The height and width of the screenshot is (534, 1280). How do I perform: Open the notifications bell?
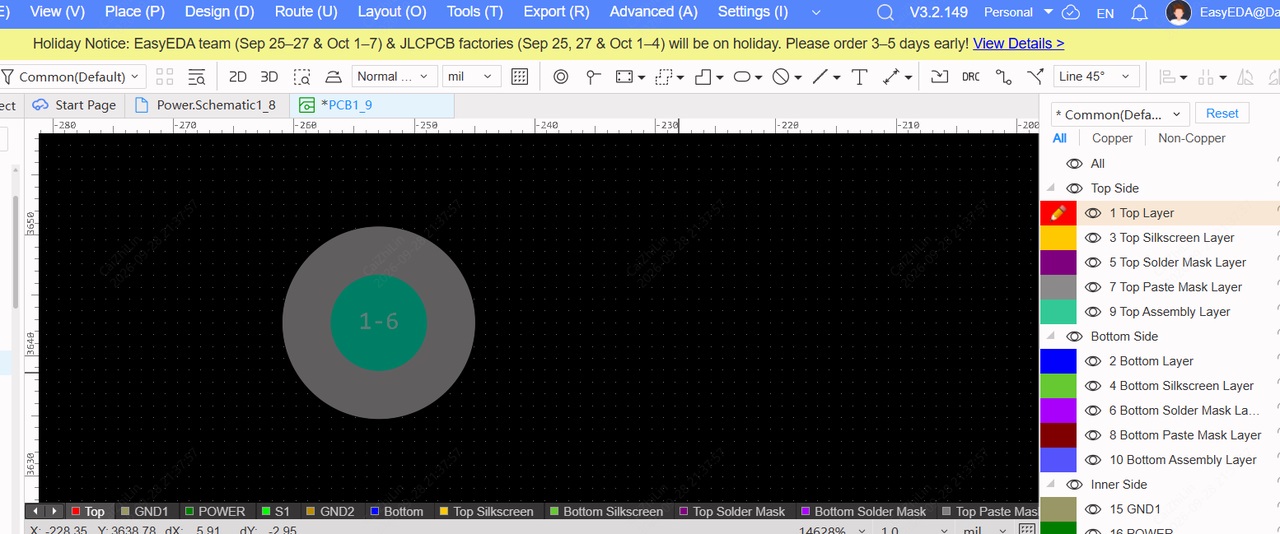coord(1139,13)
